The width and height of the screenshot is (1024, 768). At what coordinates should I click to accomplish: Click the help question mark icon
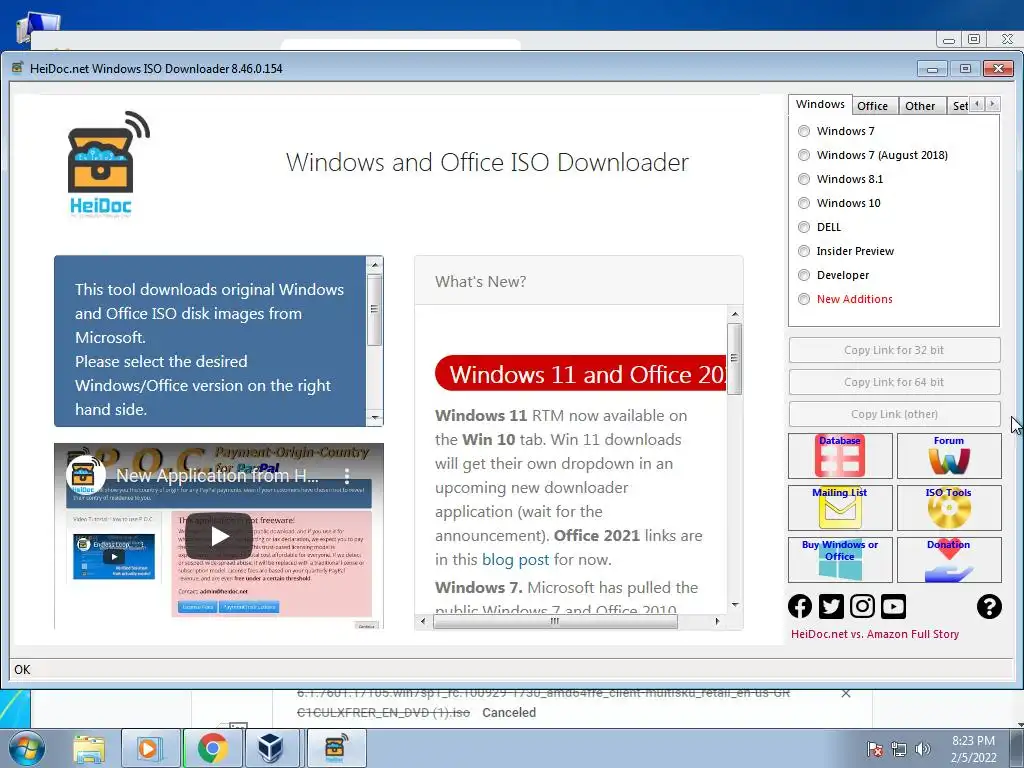989,607
